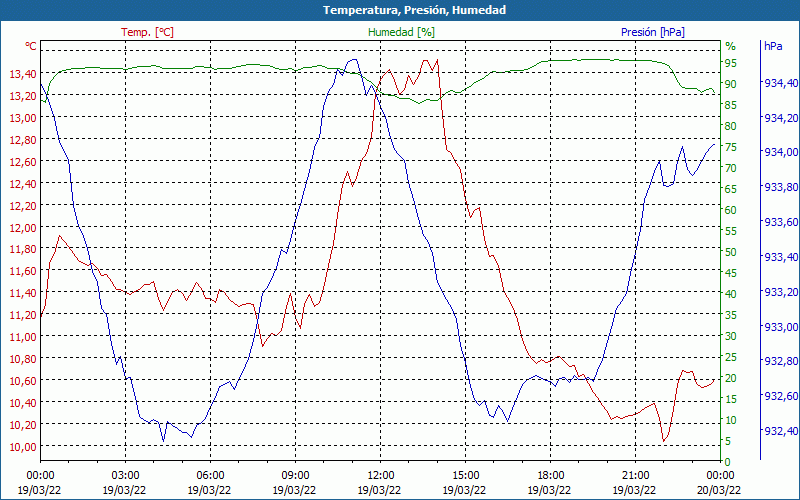Image resolution: width=800 pixels, height=500 pixels.
Task: Click the 11,20 temperature axis value
Action: (x=23, y=315)
